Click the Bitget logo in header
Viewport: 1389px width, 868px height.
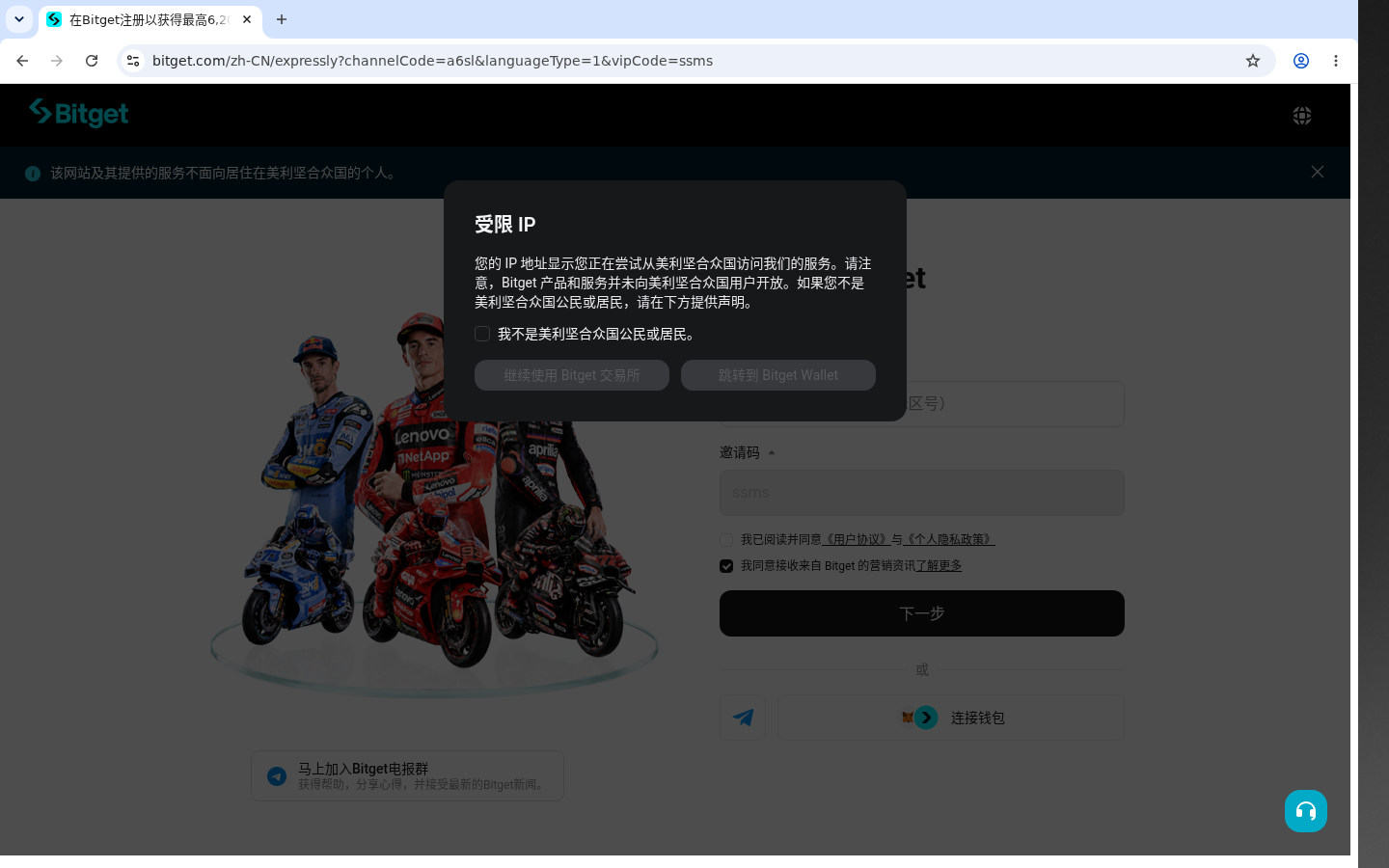[78, 114]
